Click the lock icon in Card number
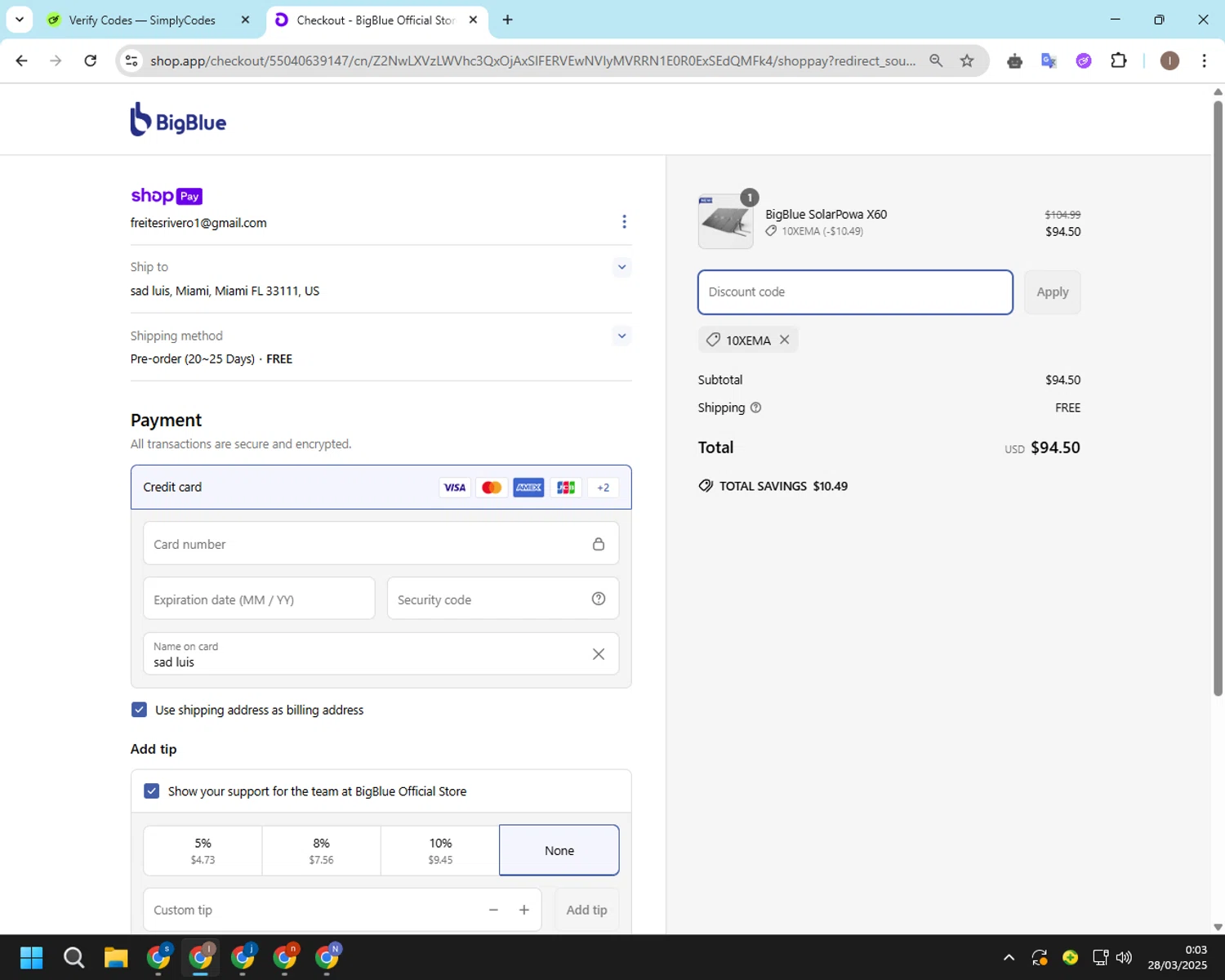The height and width of the screenshot is (980, 1225). [x=599, y=544]
